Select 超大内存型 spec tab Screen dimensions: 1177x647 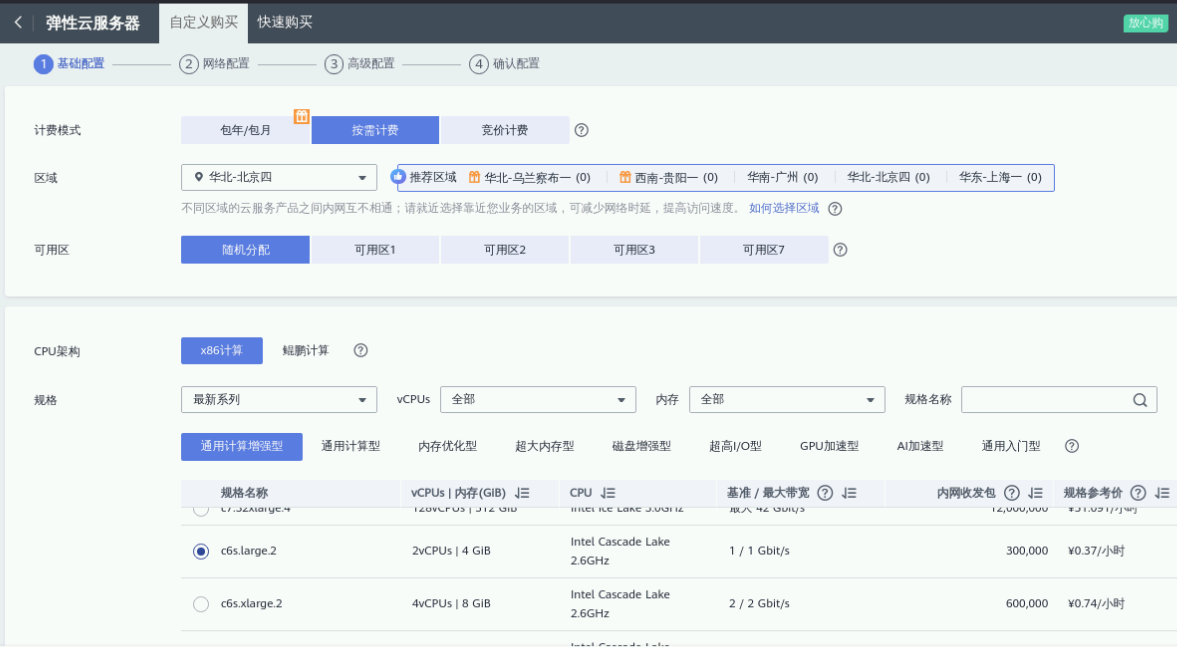[544, 446]
